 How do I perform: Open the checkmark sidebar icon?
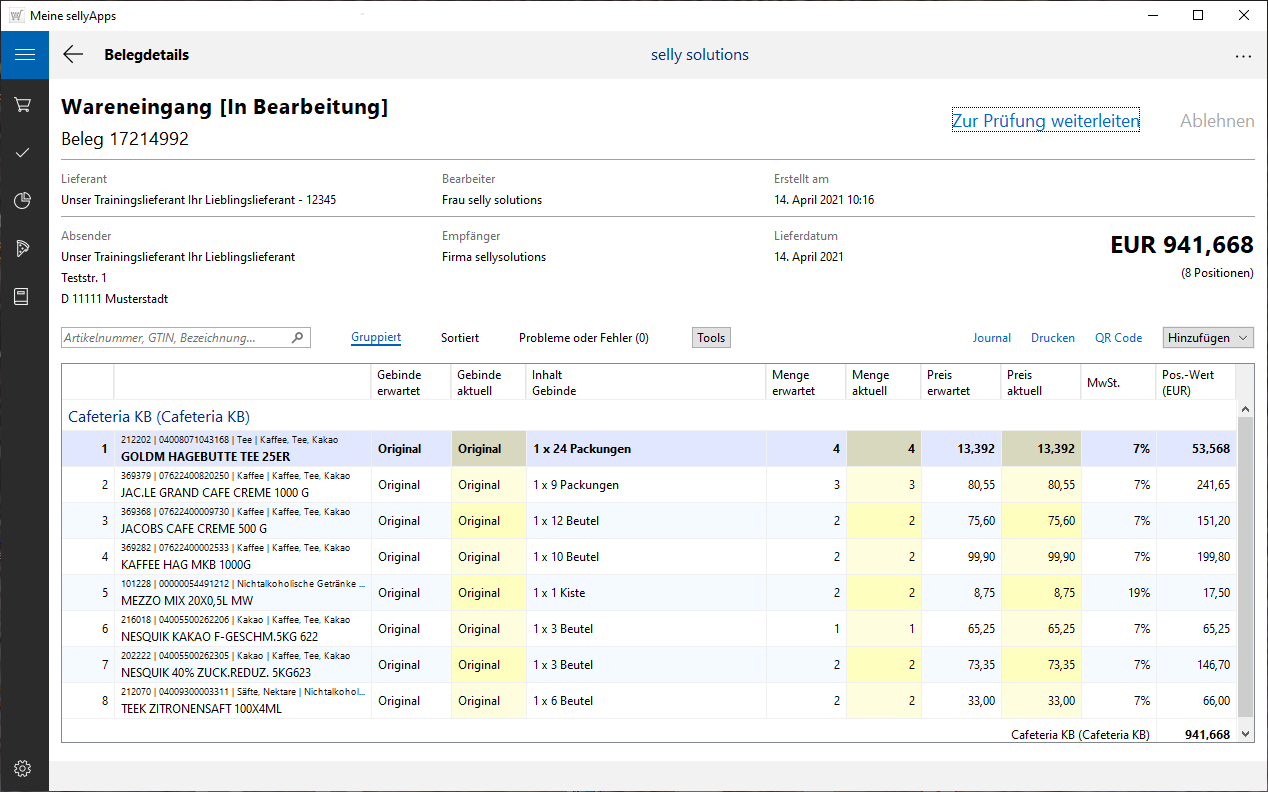point(23,153)
